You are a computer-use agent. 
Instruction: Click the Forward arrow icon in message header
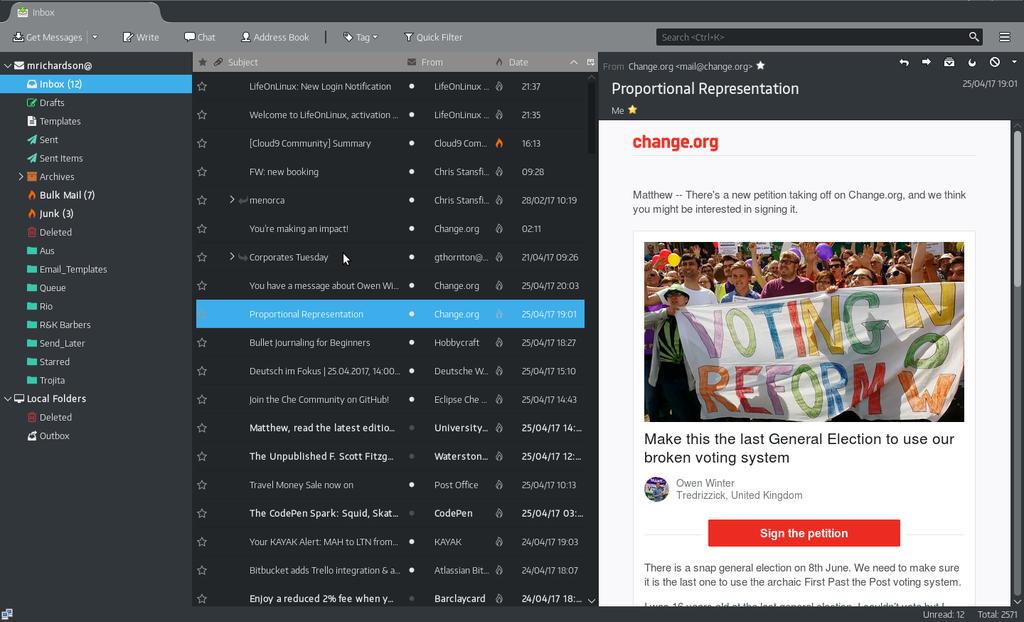926,63
